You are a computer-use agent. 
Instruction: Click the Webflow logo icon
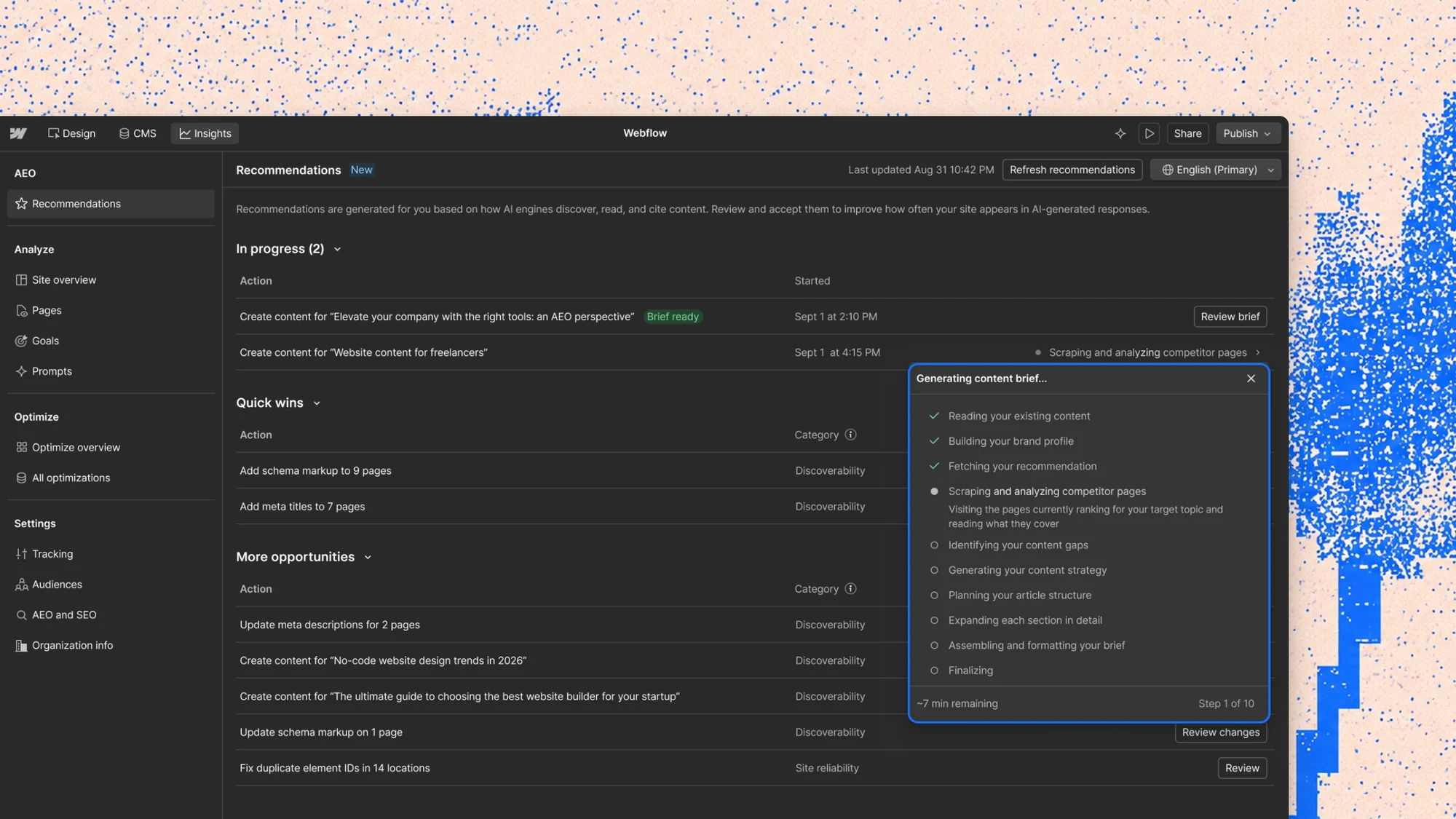coord(18,133)
